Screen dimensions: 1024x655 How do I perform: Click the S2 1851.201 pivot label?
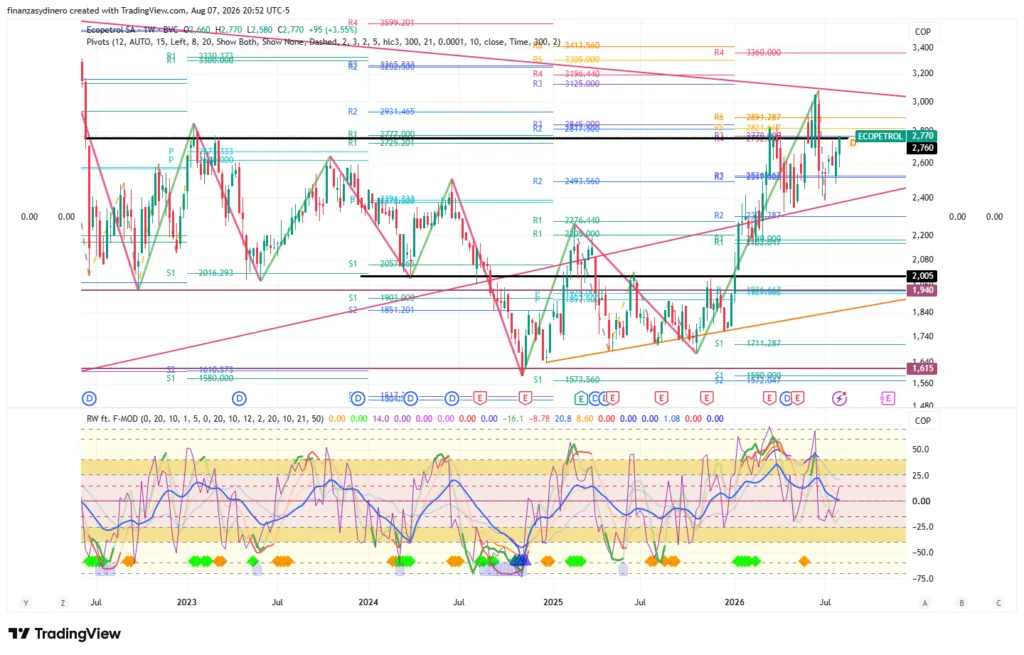click(x=381, y=310)
